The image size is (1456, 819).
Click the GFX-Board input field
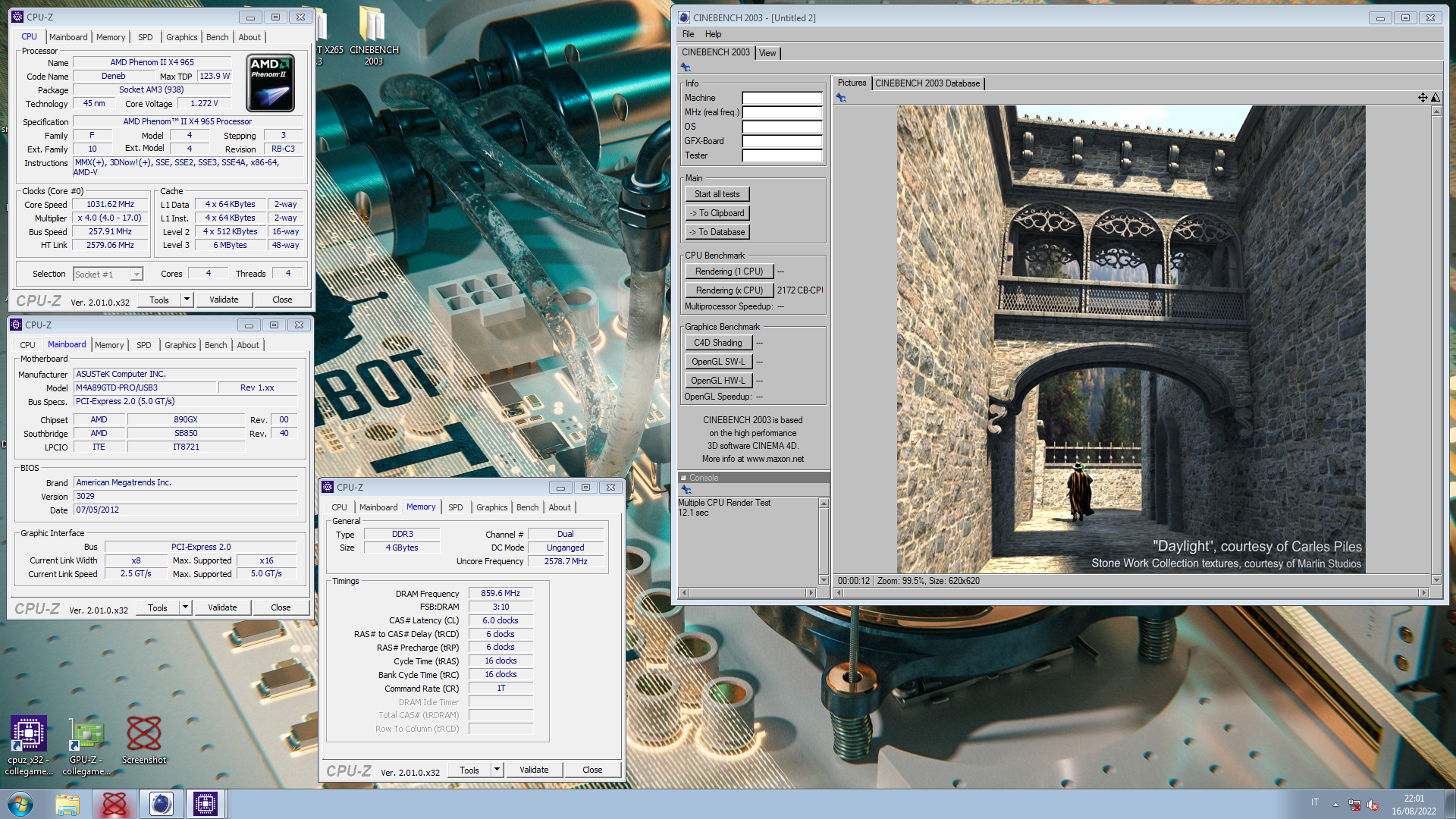click(782, 141)
